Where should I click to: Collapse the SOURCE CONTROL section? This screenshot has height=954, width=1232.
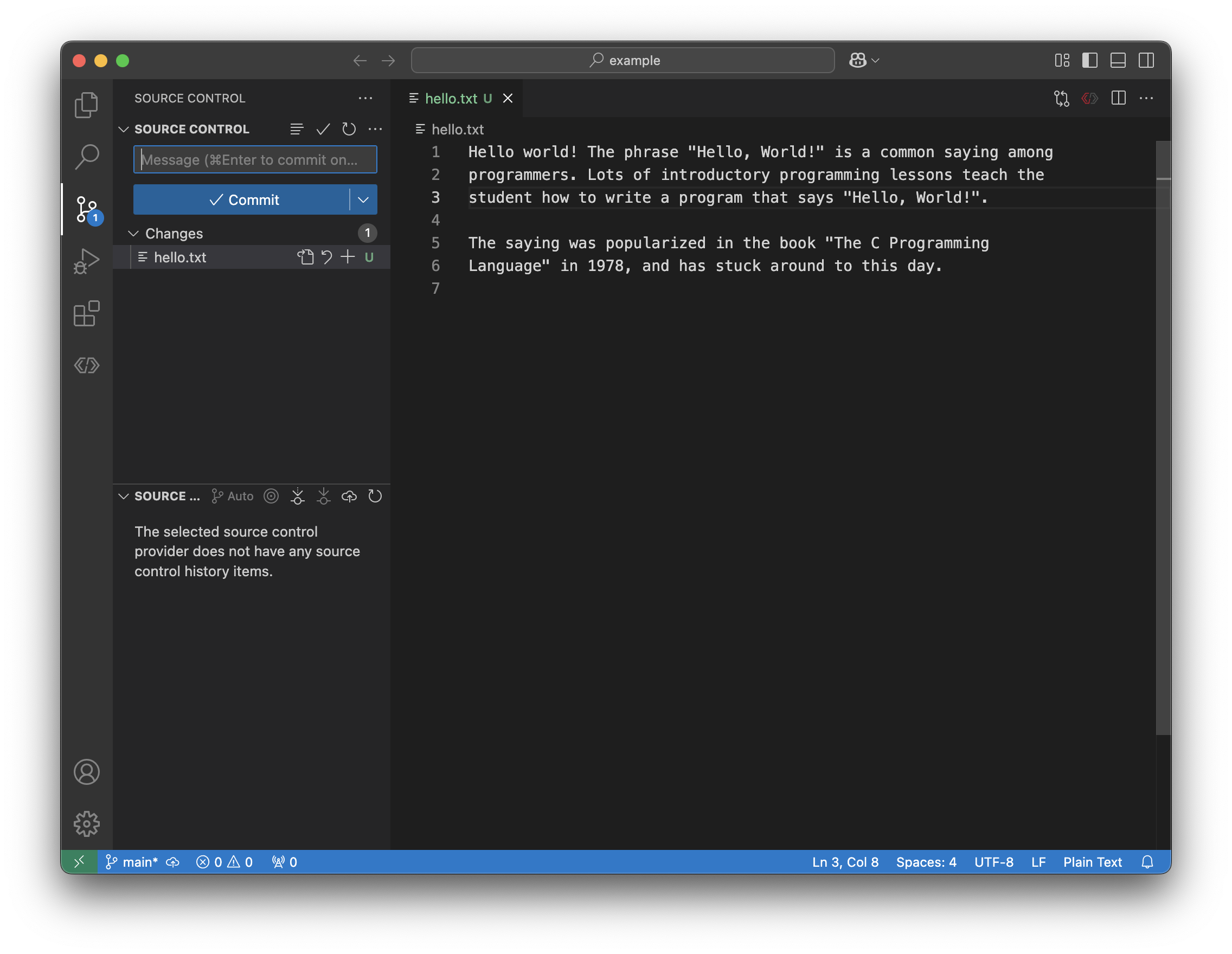124,129
